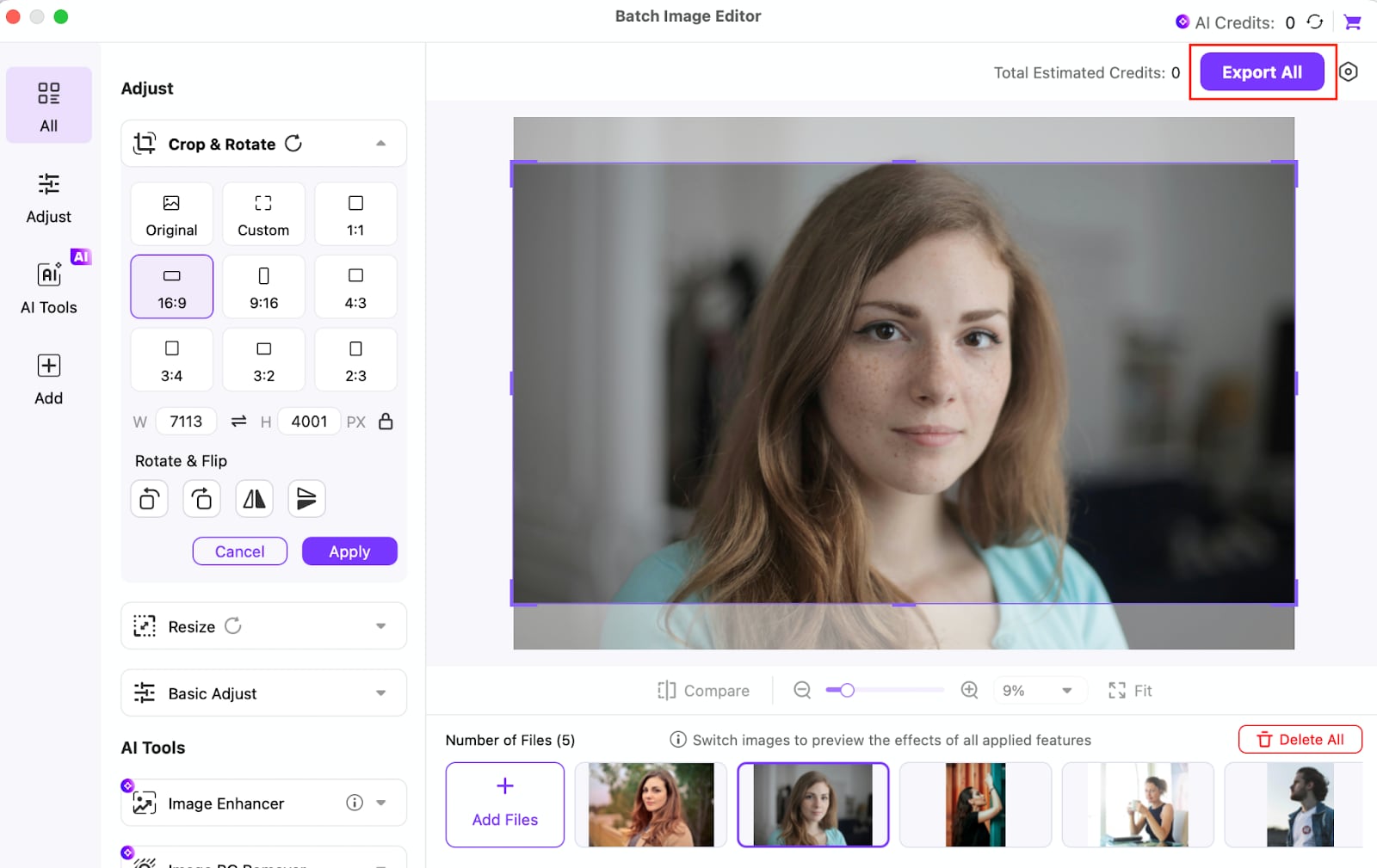The height and width of the screenshot is (868, 1377).
Task: Flip image vertically
Action: [306, 499]
